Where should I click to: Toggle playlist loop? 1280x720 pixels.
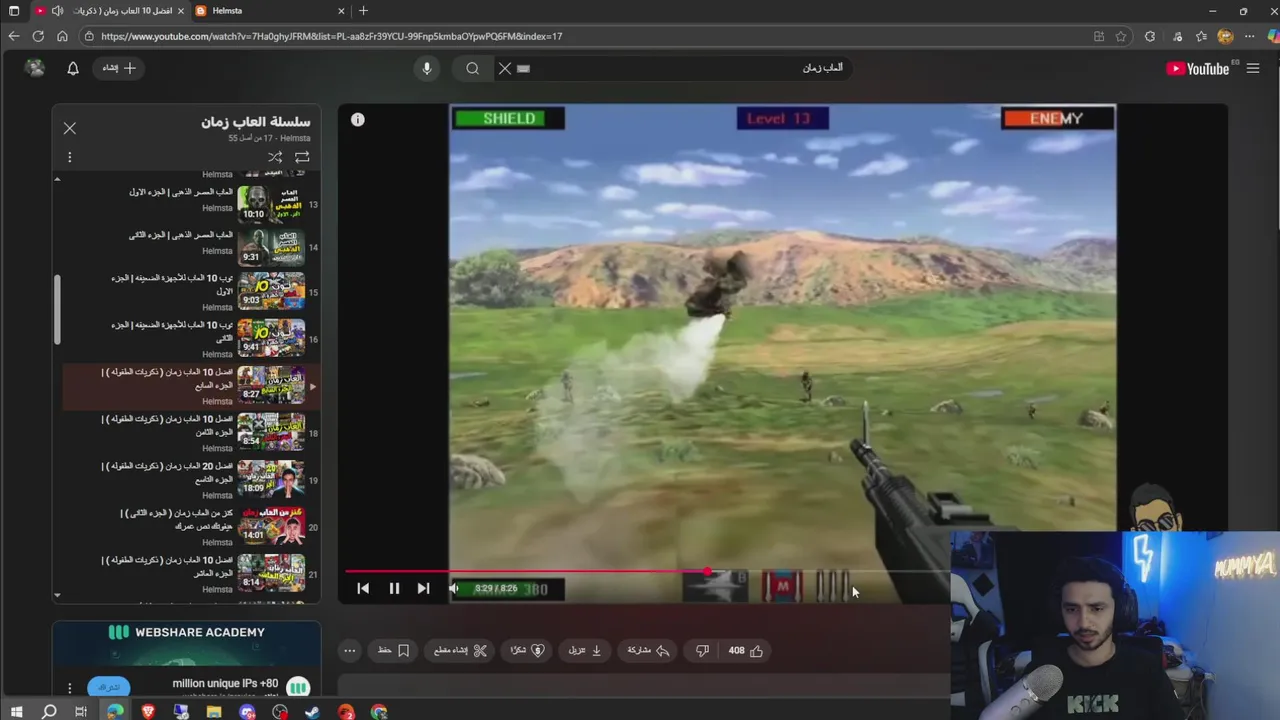point(302,157)
